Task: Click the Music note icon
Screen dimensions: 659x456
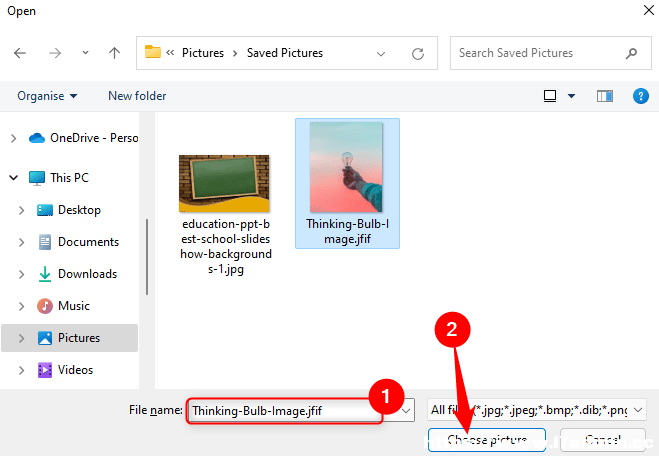Action: pos(45,306)
